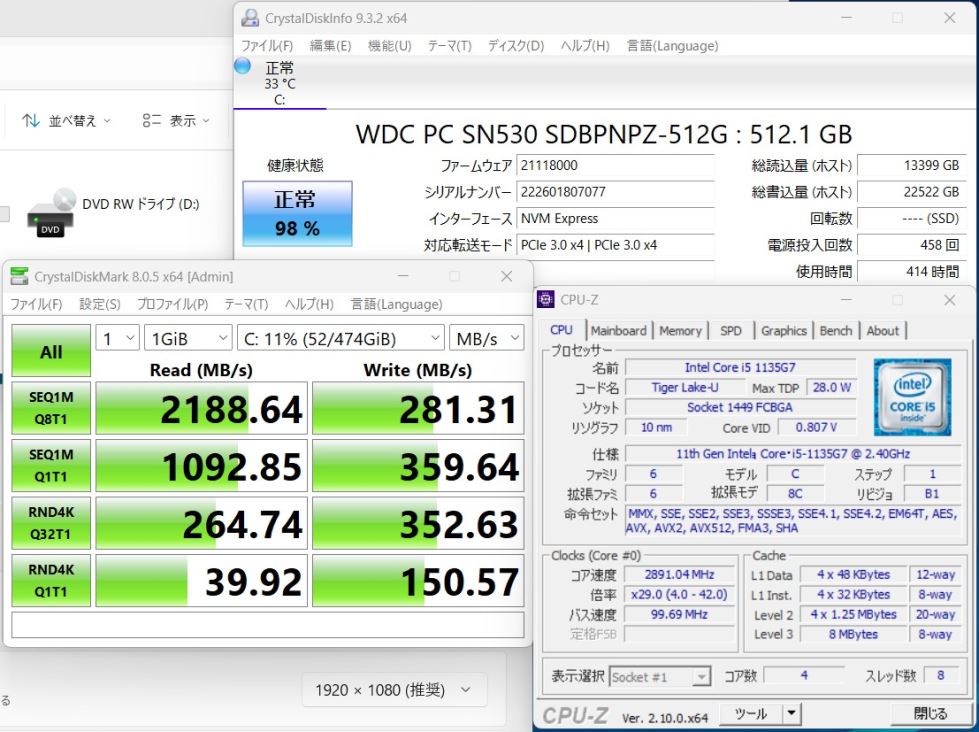
Task: Open CrystalDiskMark プロファイル(P) menu
Action: pos(172,304)
